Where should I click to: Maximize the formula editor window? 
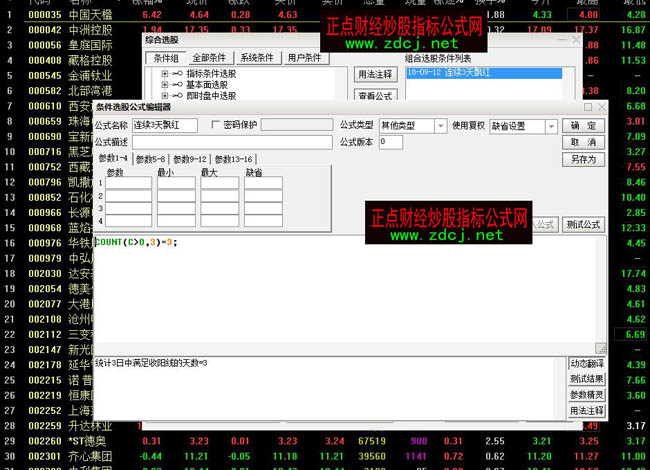588,106
